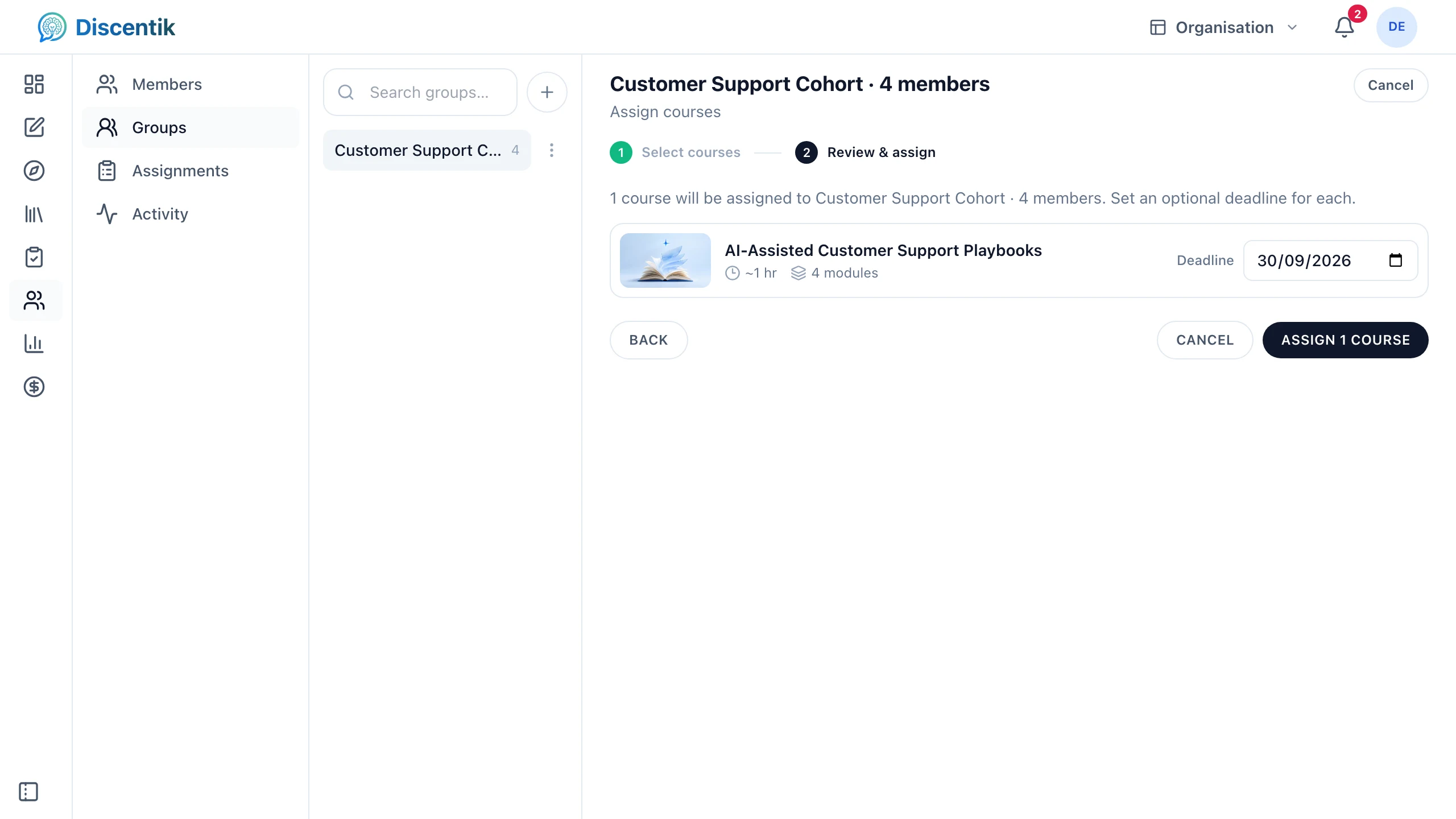Click the Assign 1 Course button
This screenshot has width=1456, height=819.
(1346, 340)
